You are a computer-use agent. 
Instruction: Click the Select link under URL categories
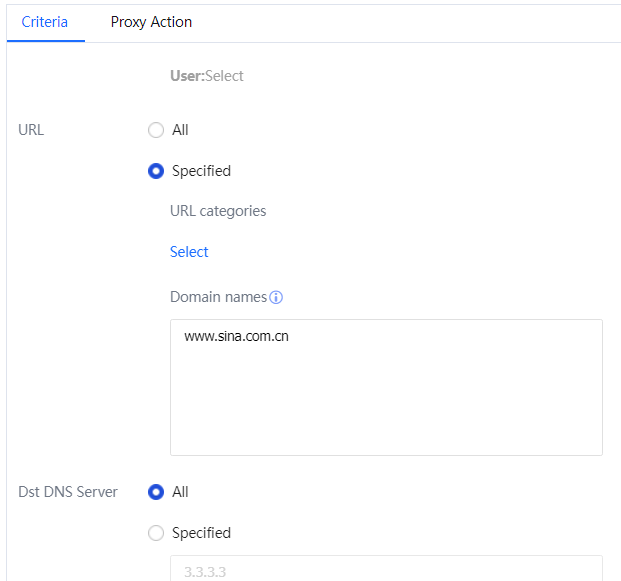[189, 252]
